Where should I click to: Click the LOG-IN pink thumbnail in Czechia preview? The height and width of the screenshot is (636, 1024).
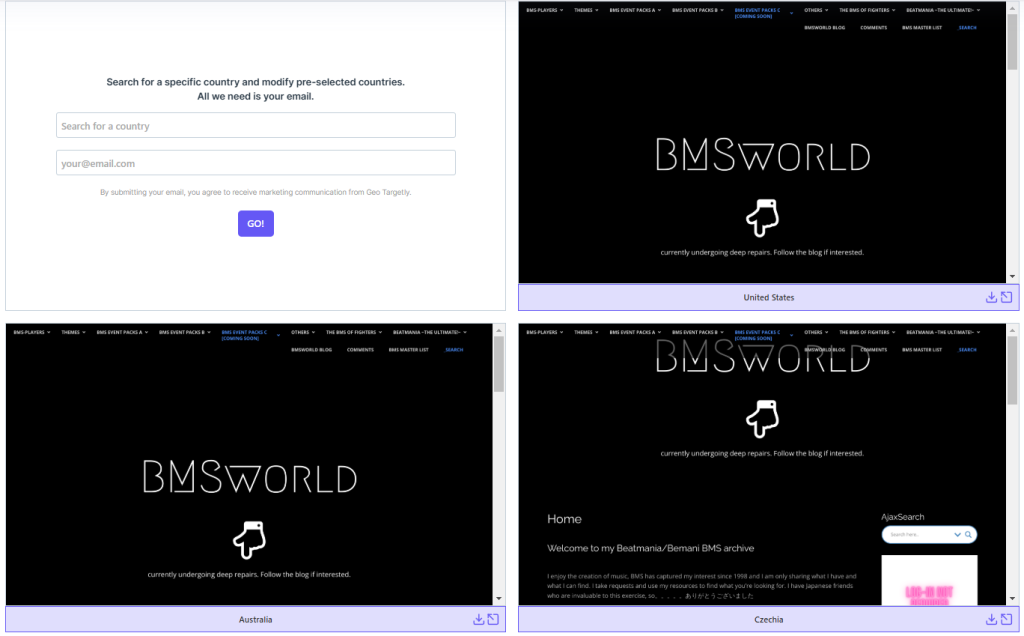click(929, 580)
